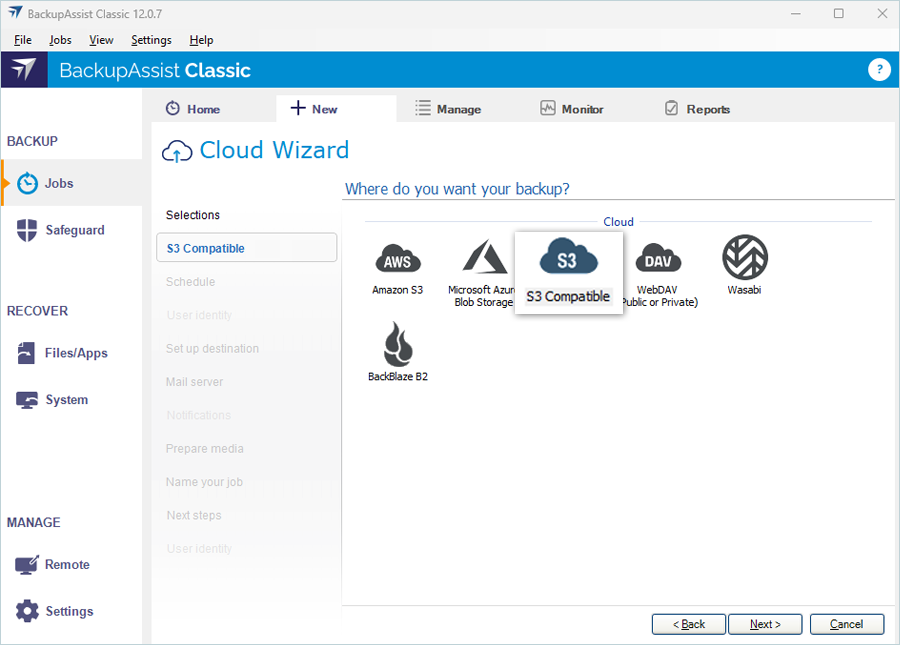The image size is (900, 645).
Task: Open the Help menu
Action: click(201, 40)
